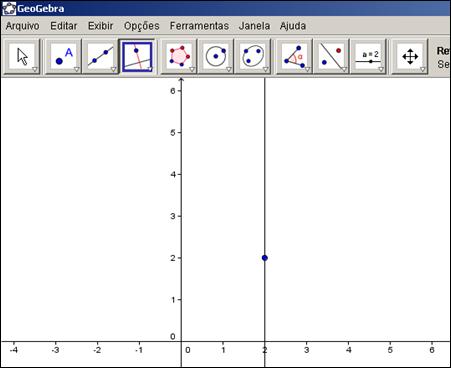451x368 pixels.
Task: Expand the Perpendicular line tool dropdown arrow
Action: coord(150,69)
